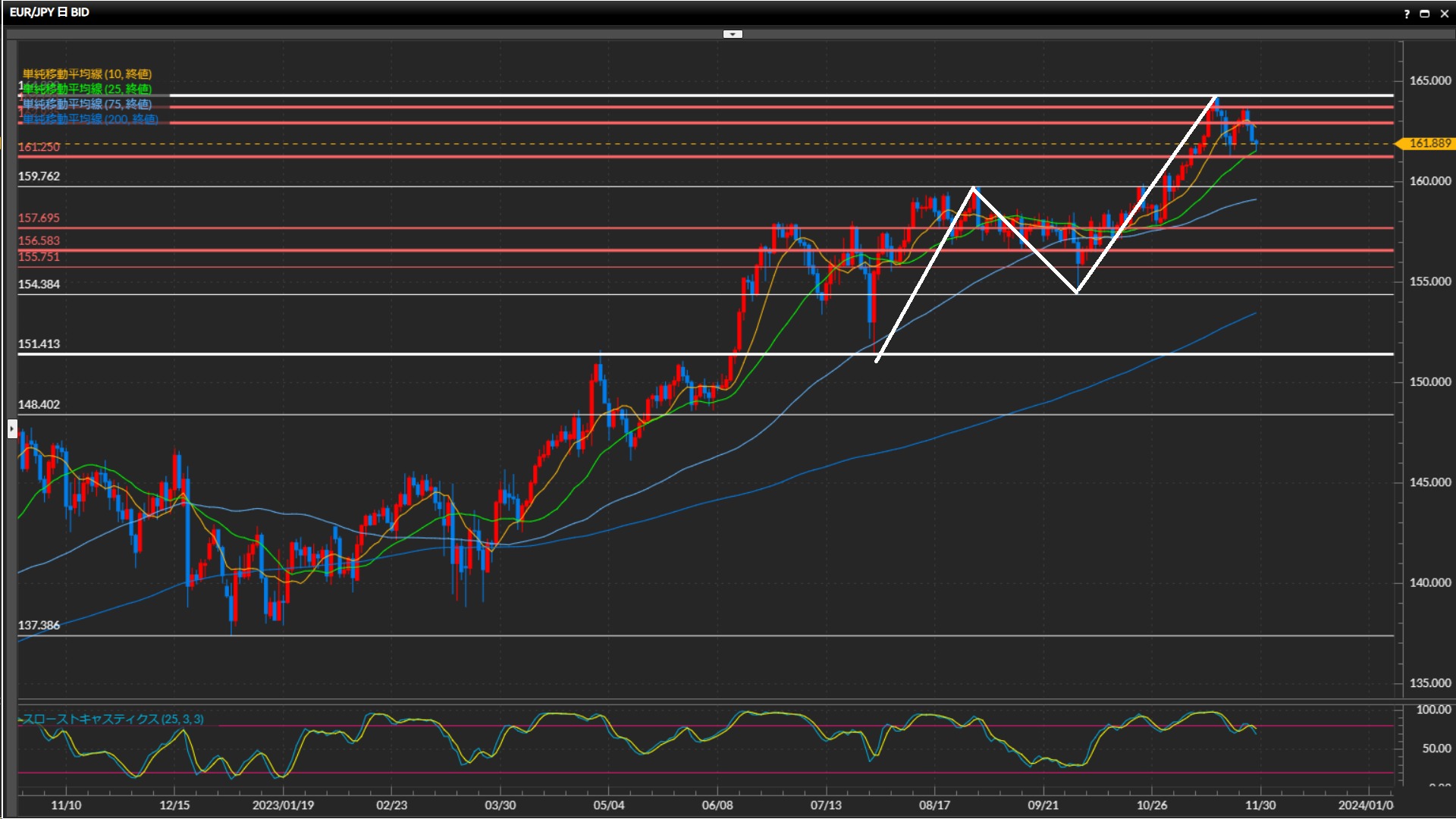Maximize the EUR/JPY chart window
This screenshot has height=819, width=1456.
pyautogui.click(x=1425, y=14)
